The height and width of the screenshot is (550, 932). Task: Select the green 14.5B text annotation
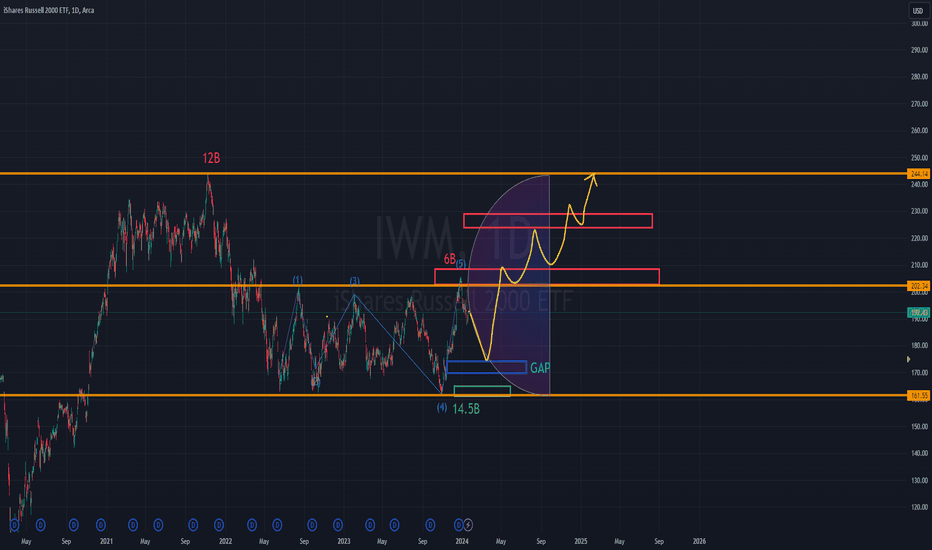point(466,409)
